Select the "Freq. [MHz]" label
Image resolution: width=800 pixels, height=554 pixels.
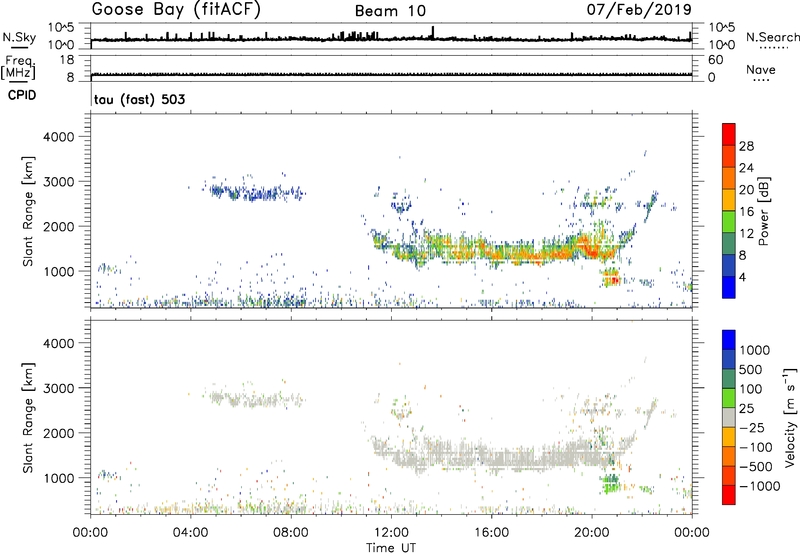pos(18,67)
